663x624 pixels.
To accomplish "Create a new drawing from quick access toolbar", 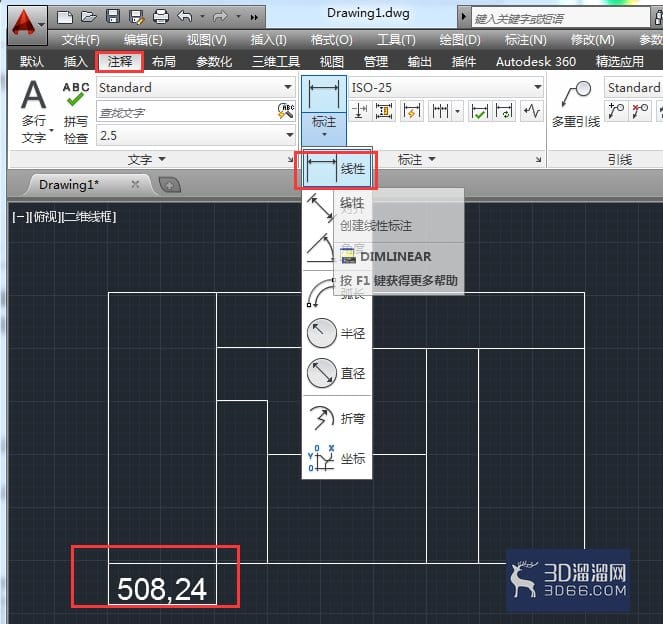I will (65, 17).
